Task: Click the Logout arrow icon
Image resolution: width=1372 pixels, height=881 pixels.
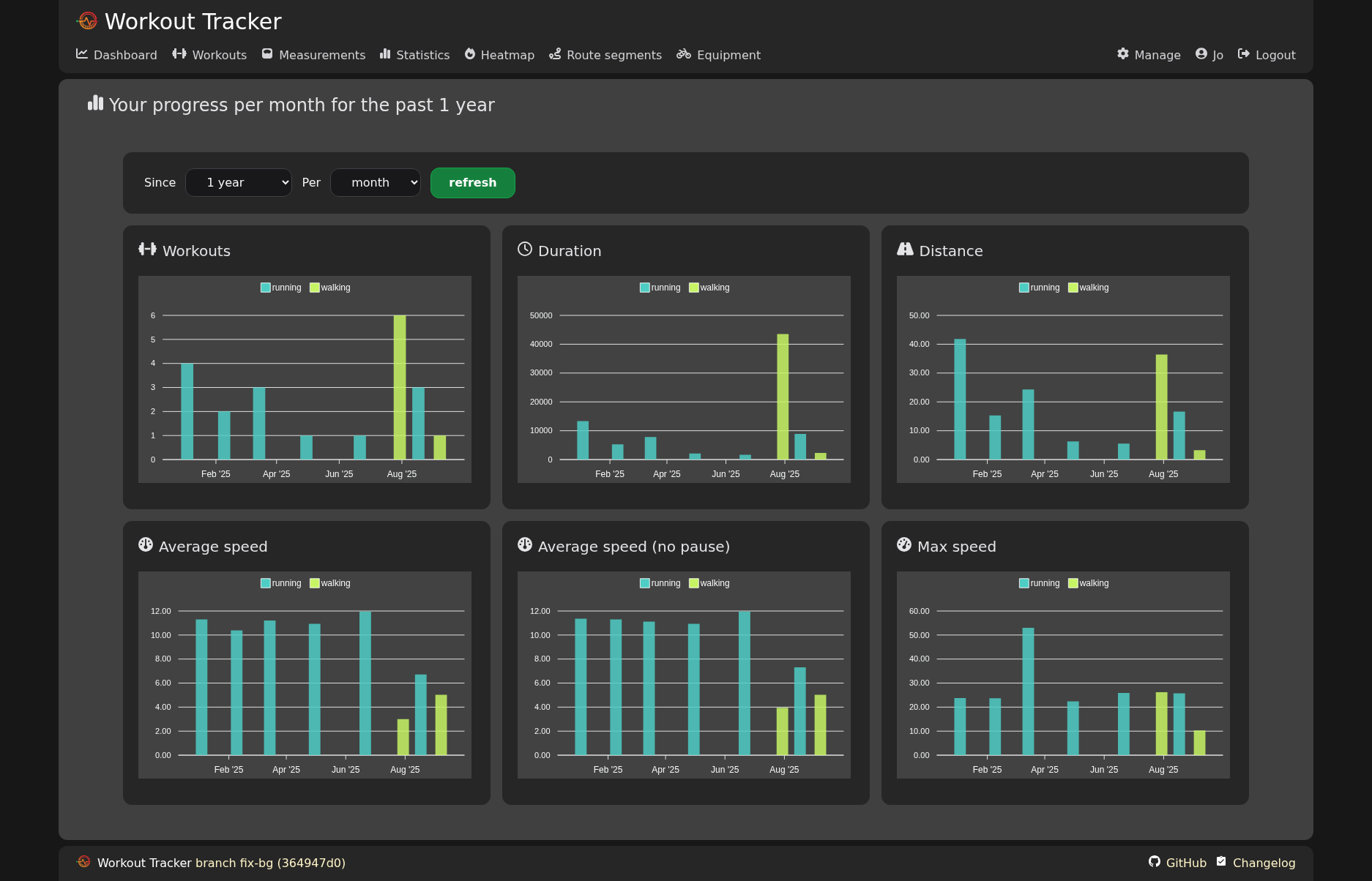Action: click(x=1244, y=54)
